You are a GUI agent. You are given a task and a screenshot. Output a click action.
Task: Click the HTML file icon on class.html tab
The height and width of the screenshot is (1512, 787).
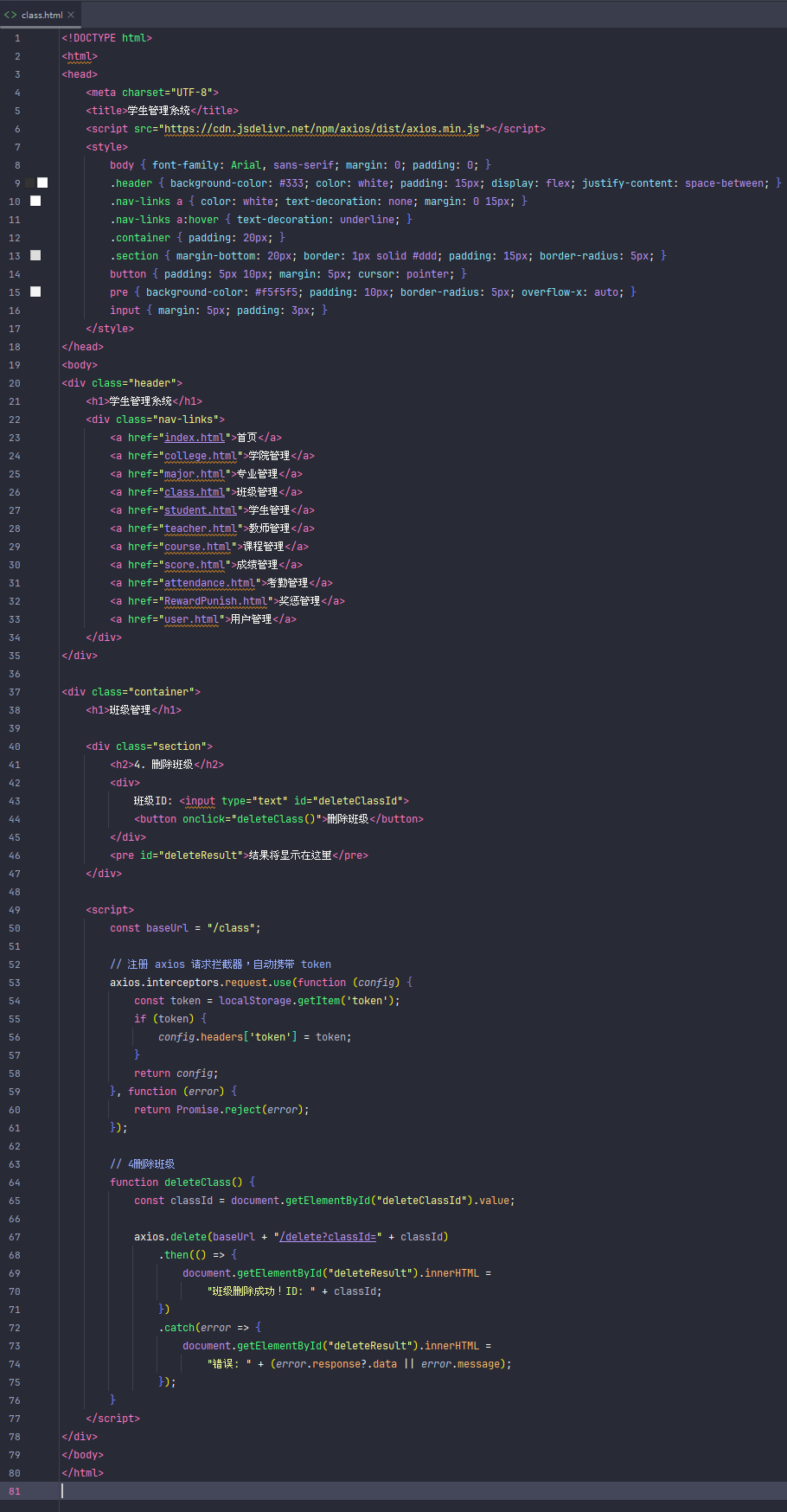[10, 15]
